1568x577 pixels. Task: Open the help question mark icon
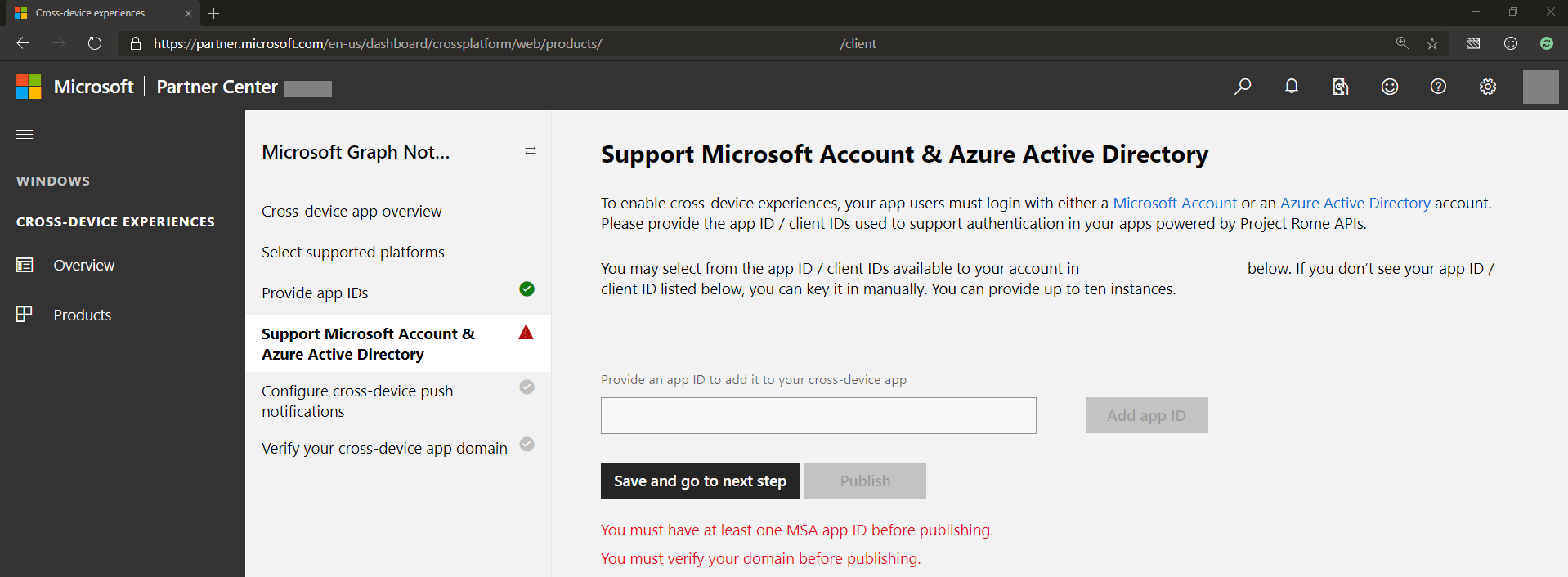tap(1439, 87)
